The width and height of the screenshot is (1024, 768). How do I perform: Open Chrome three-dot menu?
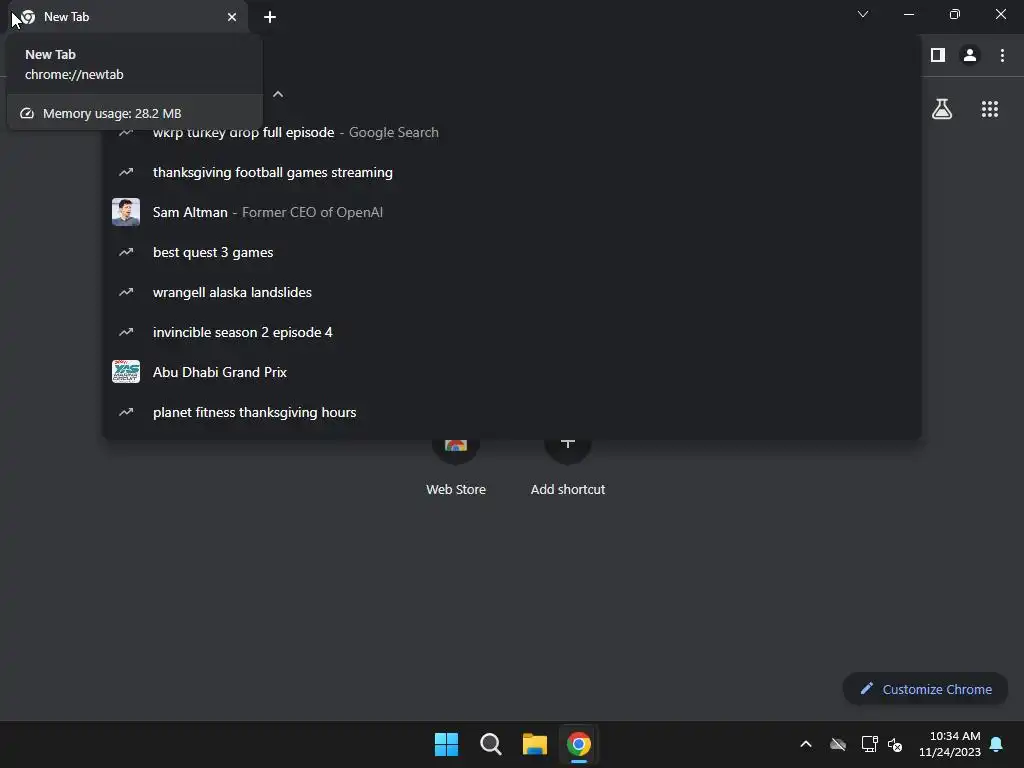click(1002, 56)
